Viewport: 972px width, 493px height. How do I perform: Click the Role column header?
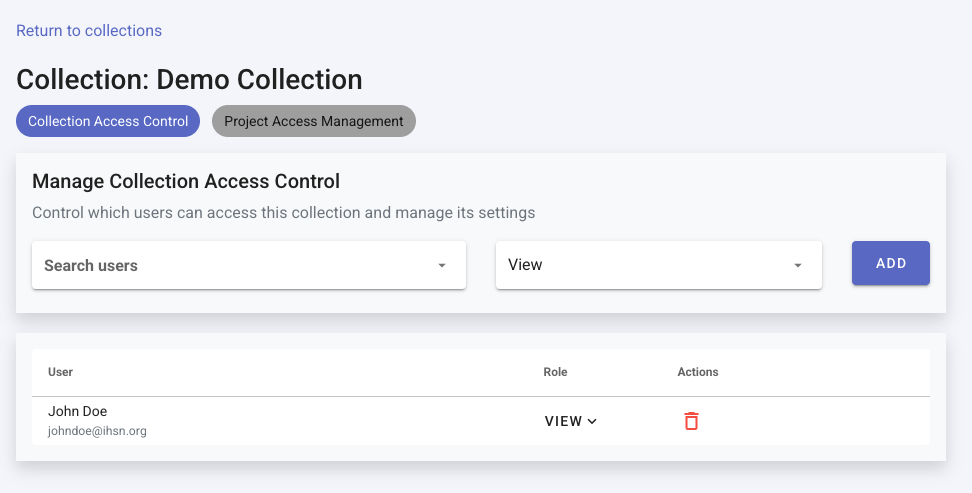coord(555,372)
